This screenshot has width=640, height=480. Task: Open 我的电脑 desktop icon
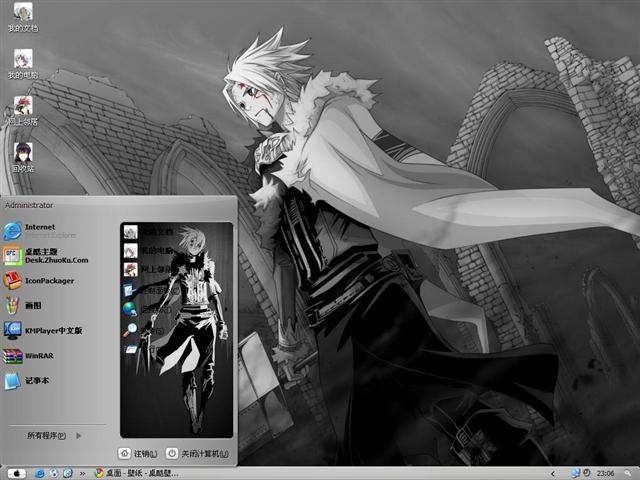[x=22, y=63]
